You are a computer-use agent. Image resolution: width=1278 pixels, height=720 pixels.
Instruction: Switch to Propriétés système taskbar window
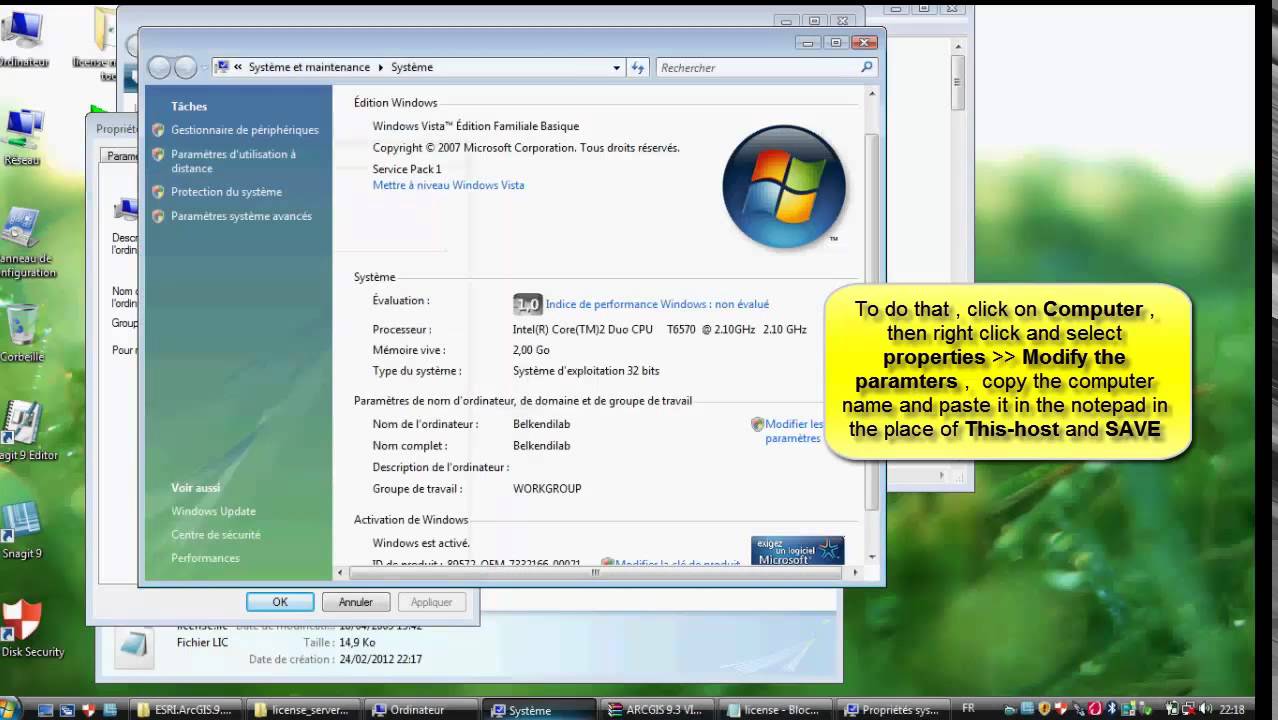point(891,710)
